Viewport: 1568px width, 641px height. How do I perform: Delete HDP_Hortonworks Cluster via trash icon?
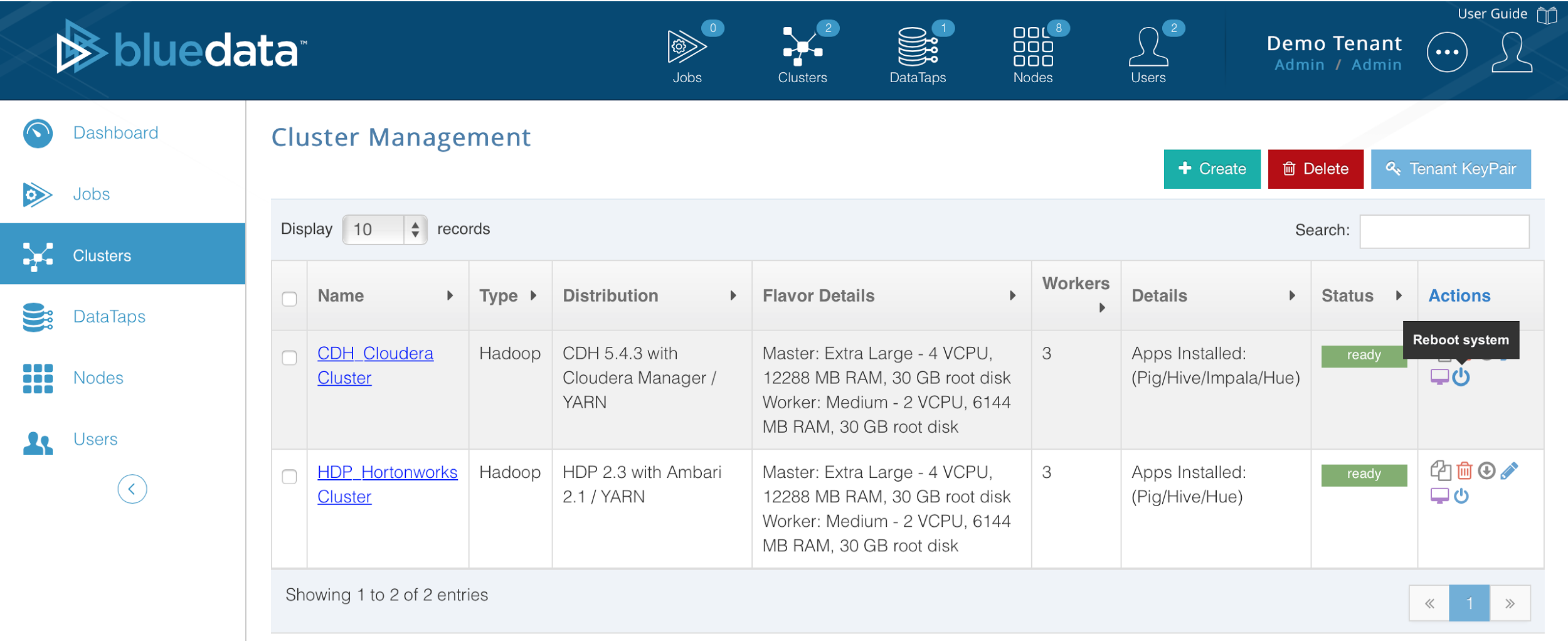1465,470
